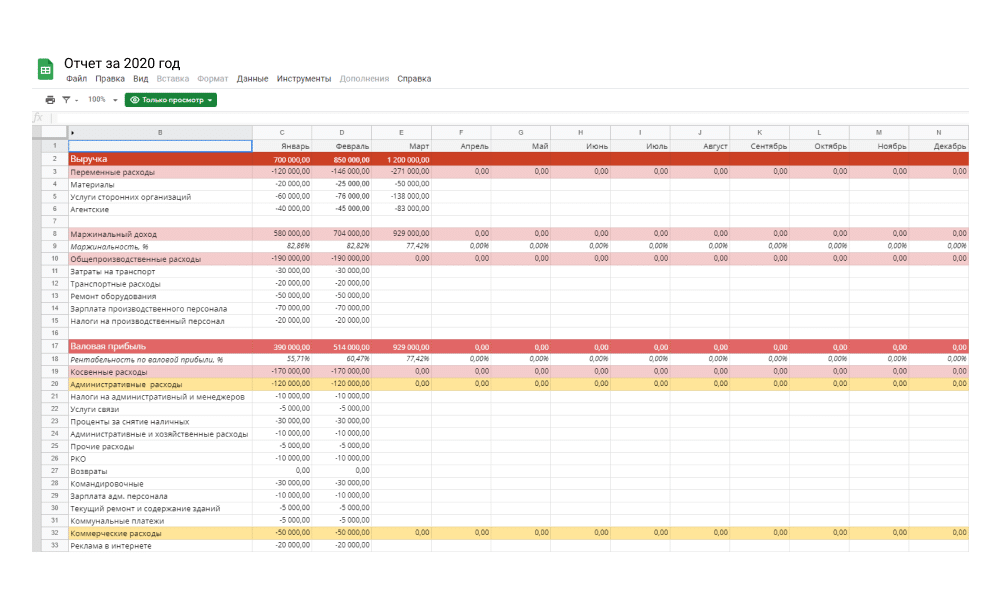Image resolution: width=1000 pixels, height=600 pixels.
Task: Select the Ремонт оборудования cell
Action: 160,296
